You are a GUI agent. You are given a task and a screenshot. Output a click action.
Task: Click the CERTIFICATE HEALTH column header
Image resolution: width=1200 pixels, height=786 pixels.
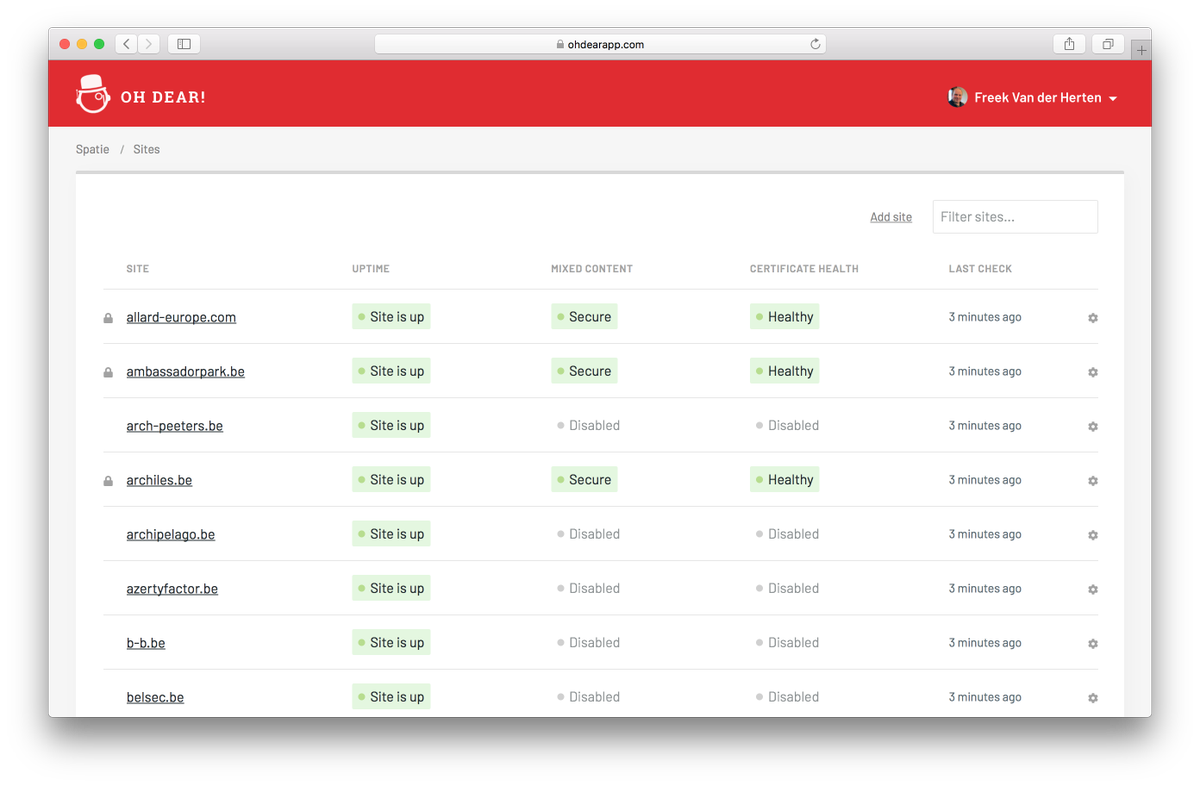pyautogui.click(x=804, y=269)
